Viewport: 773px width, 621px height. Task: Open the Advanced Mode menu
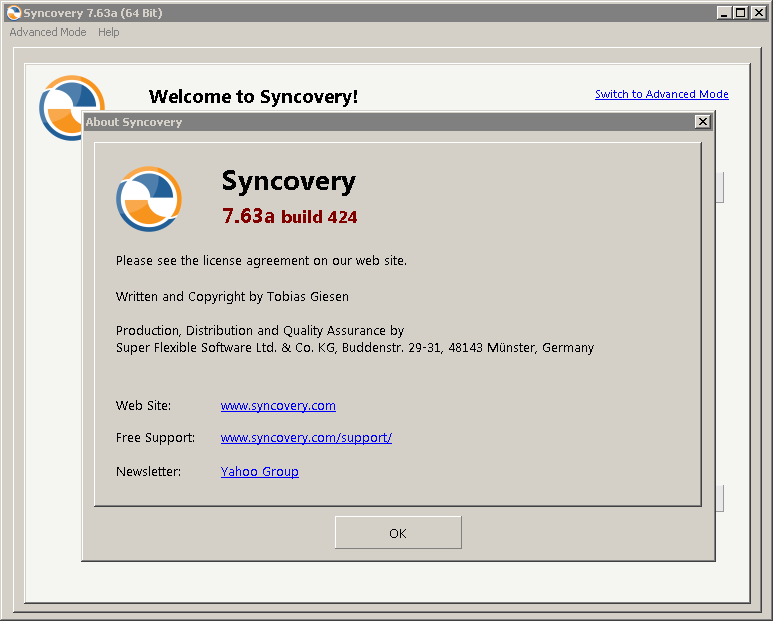coord(48,32)
